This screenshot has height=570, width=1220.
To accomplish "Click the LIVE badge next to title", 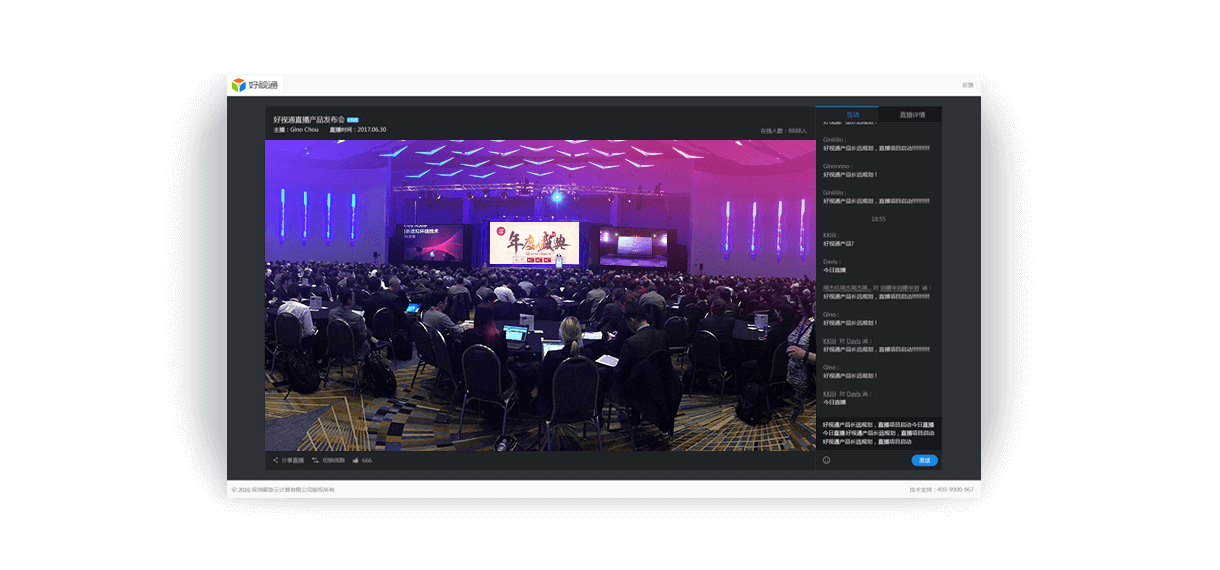I will (353, 119).
